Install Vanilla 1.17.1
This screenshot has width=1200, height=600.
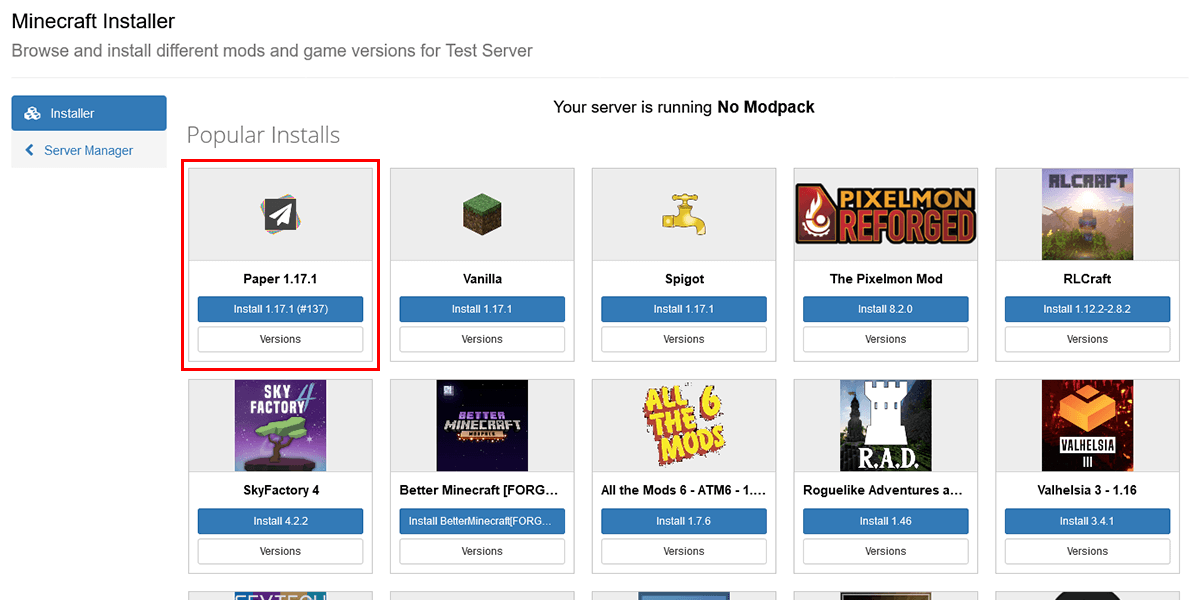[482, 309]
